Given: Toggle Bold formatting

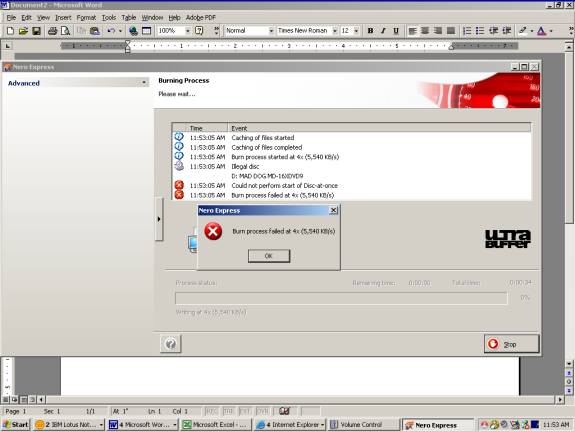Looking at the screenshot, I should [x=370, y=31].
